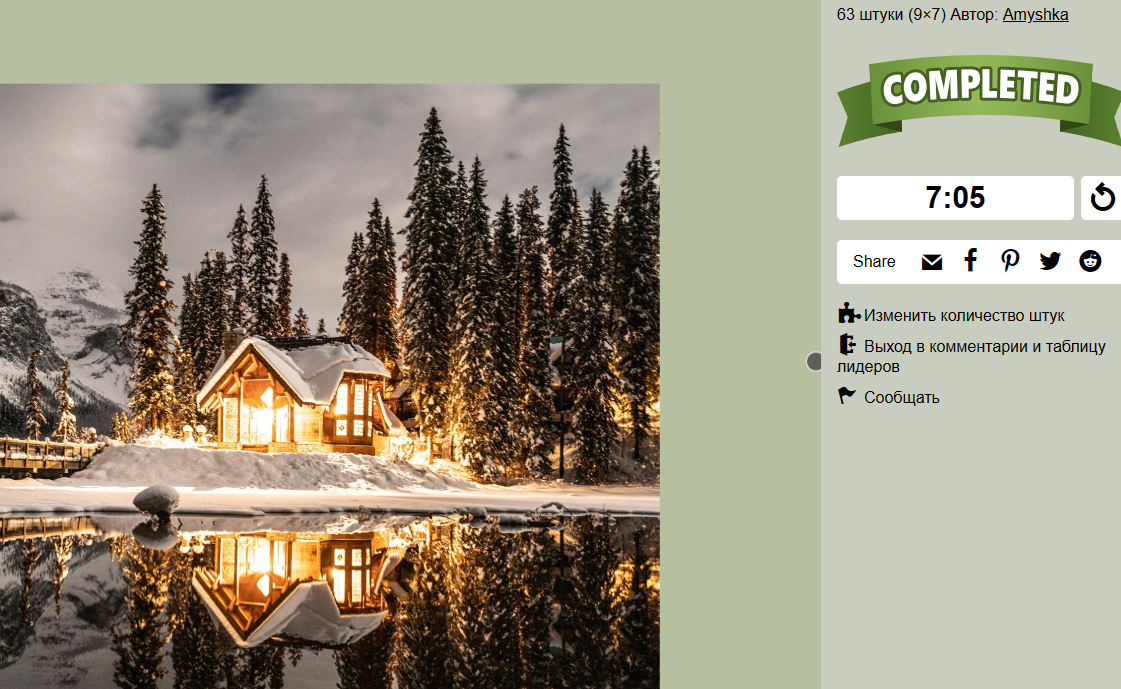This screenshot has height=689, width=1121.
Task: Pin the puzzle on Pinterest
Action: [x=1010, y=261]
